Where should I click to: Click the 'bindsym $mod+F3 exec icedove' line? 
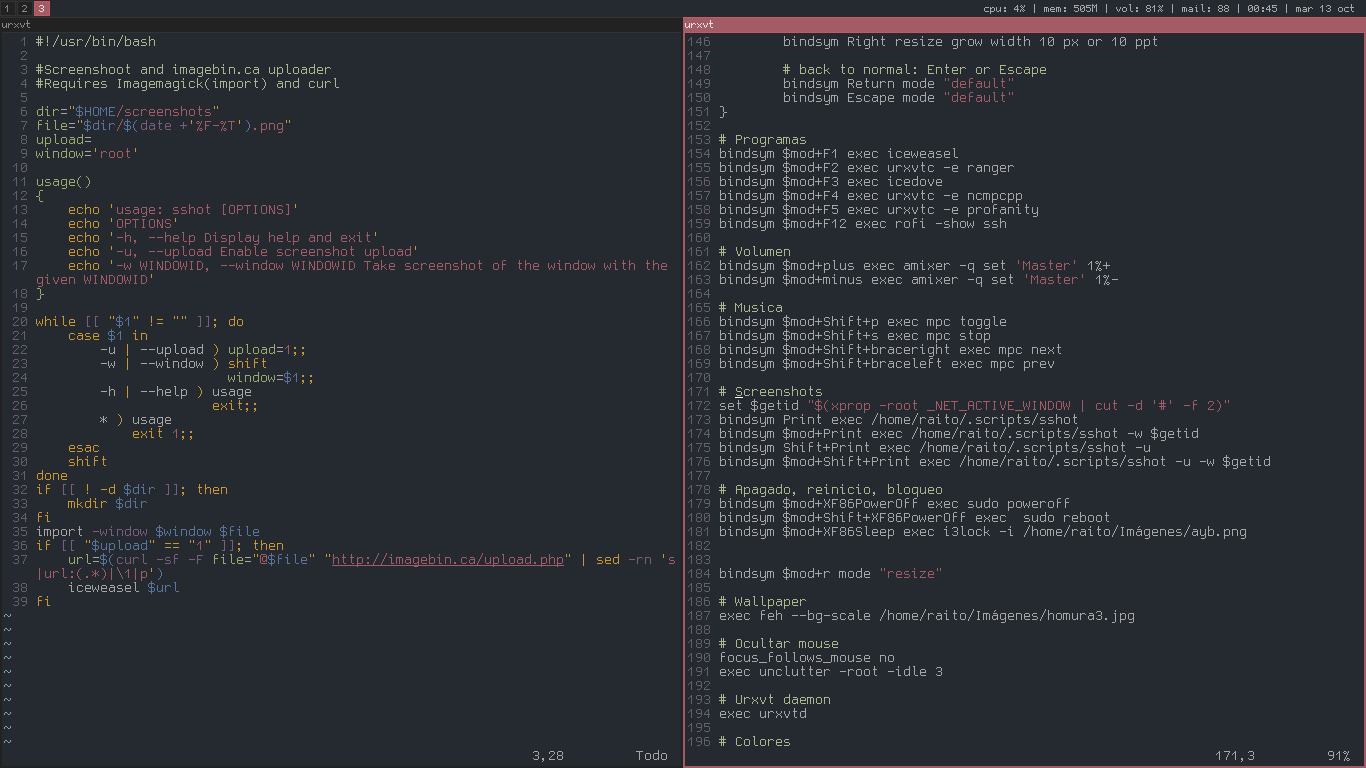830,182
